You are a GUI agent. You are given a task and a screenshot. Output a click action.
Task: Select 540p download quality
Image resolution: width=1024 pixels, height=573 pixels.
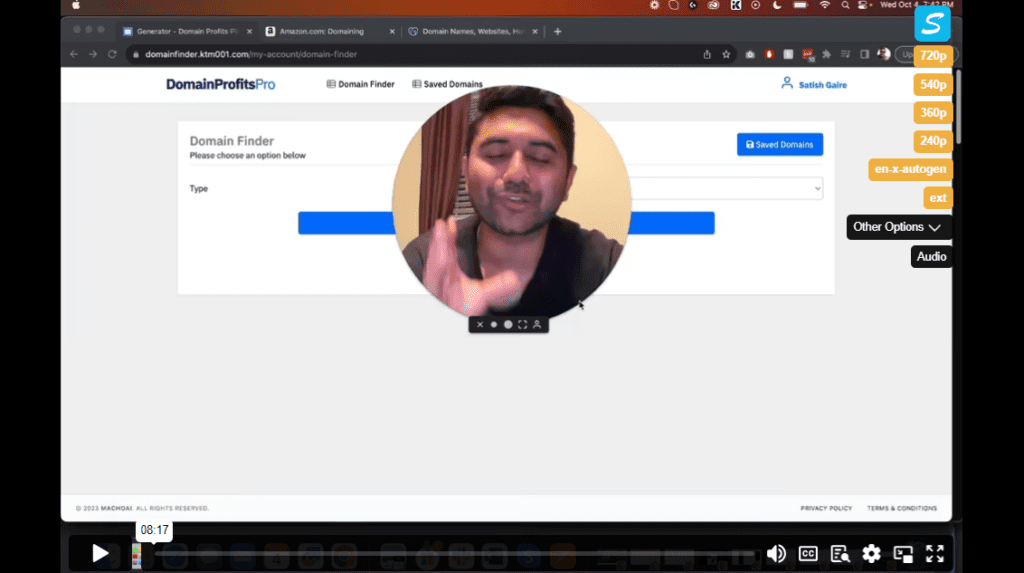pyautogui.click(x=933, y=84)
